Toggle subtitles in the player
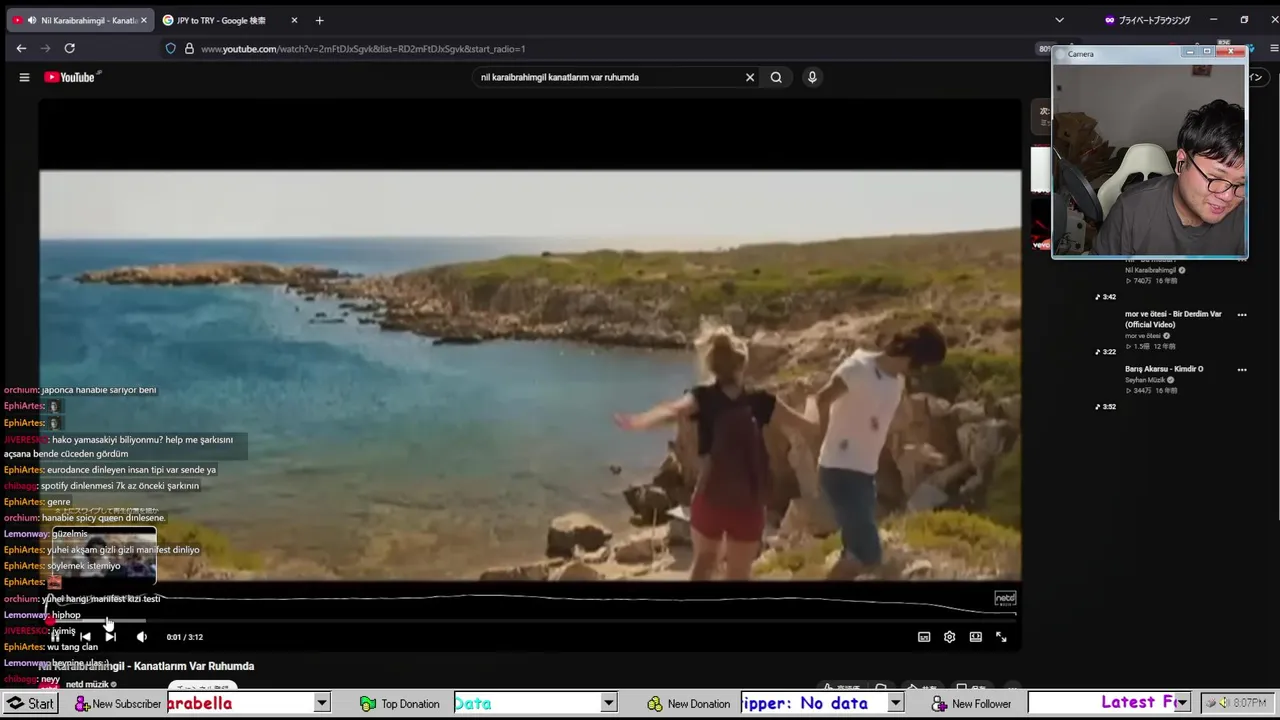 point(924,637)
